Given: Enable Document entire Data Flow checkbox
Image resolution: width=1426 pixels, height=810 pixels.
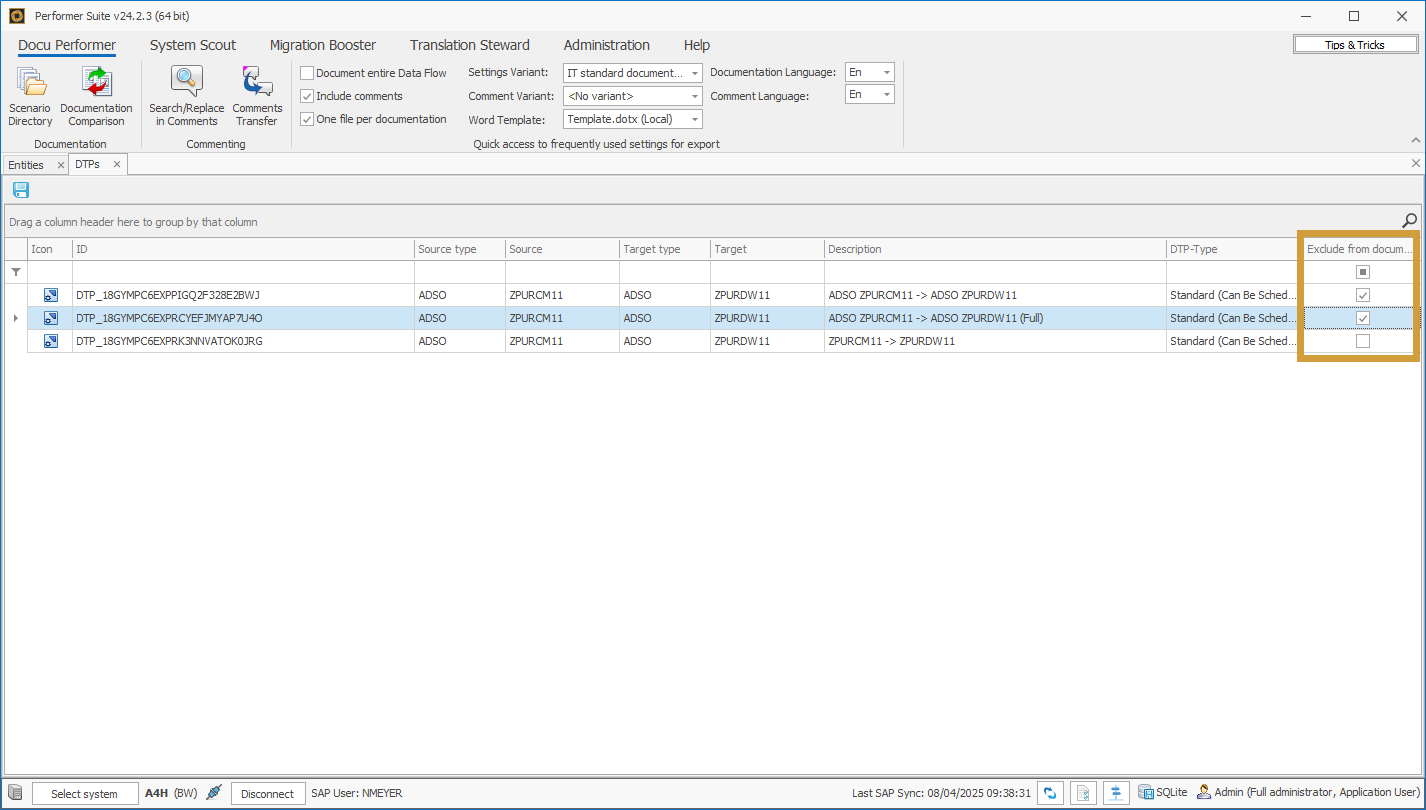Looking at the screenshot, I should [x=308, y=73].
